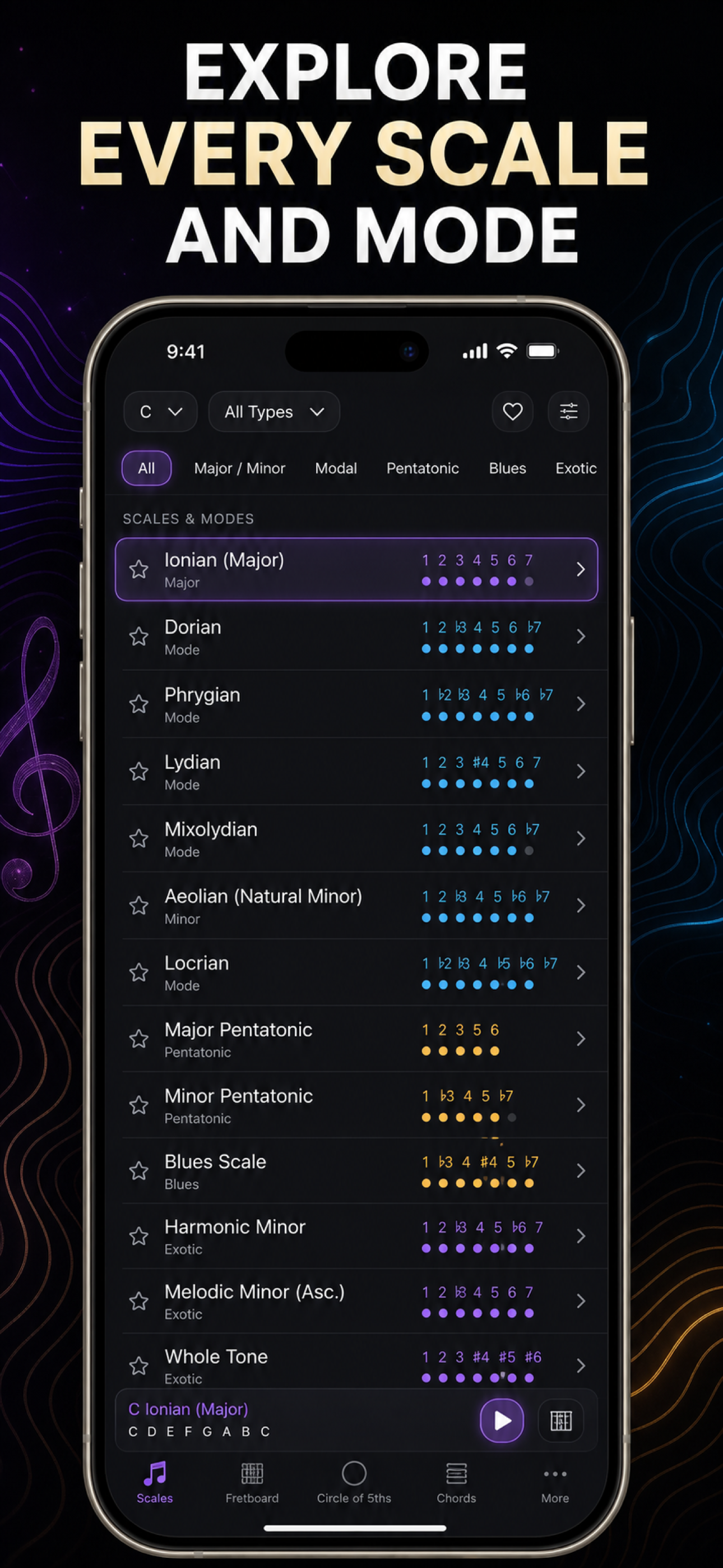Select the "Melodic Minor (Asc.)" name

point(254,1292)
